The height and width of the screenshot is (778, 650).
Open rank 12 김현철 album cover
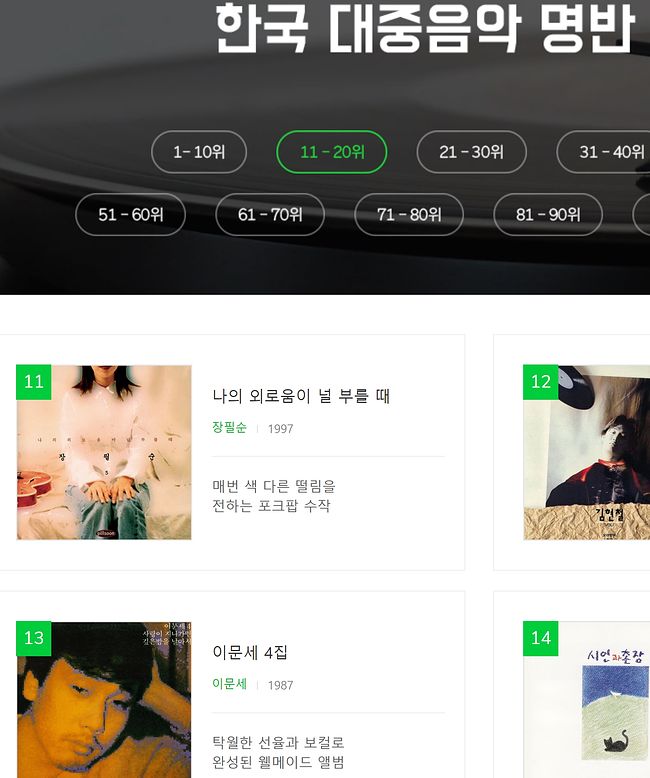pos(586,453)
